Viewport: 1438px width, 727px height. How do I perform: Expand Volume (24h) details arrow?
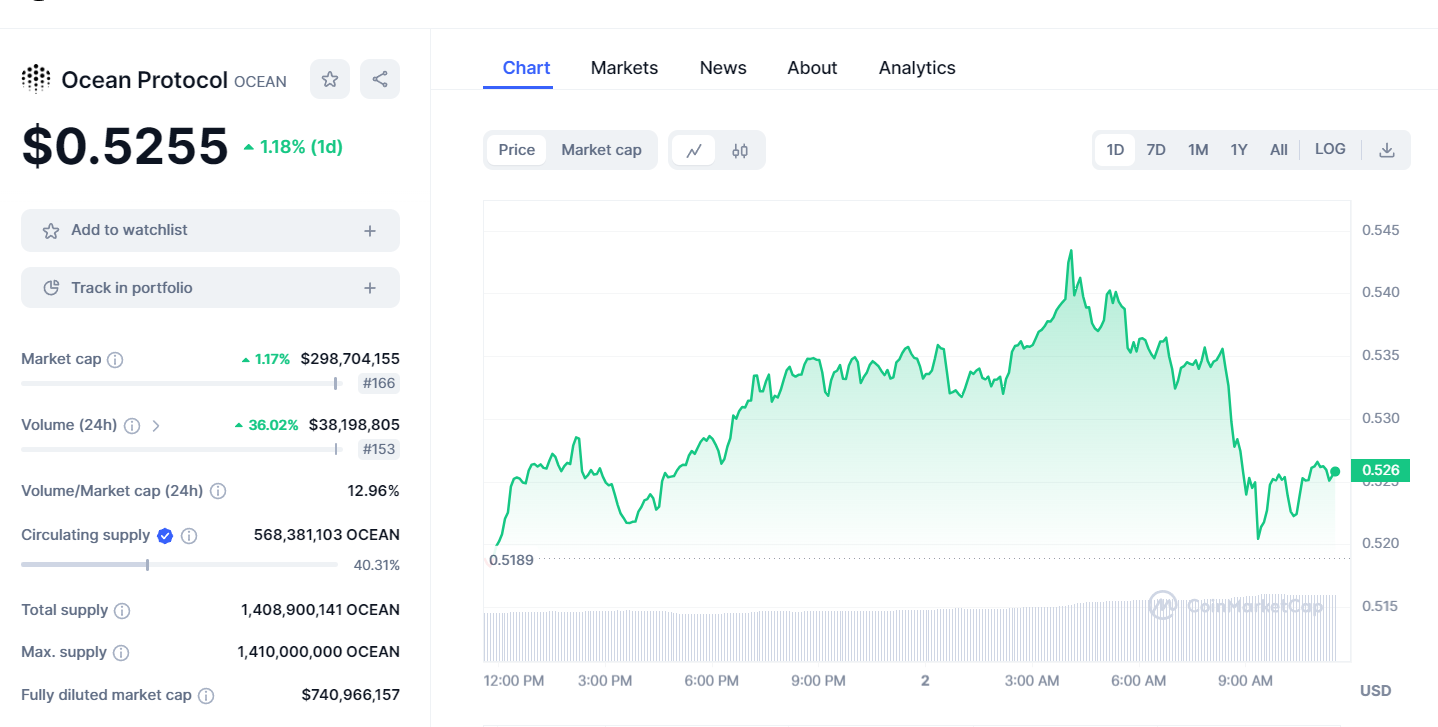(x=155, y=425)
